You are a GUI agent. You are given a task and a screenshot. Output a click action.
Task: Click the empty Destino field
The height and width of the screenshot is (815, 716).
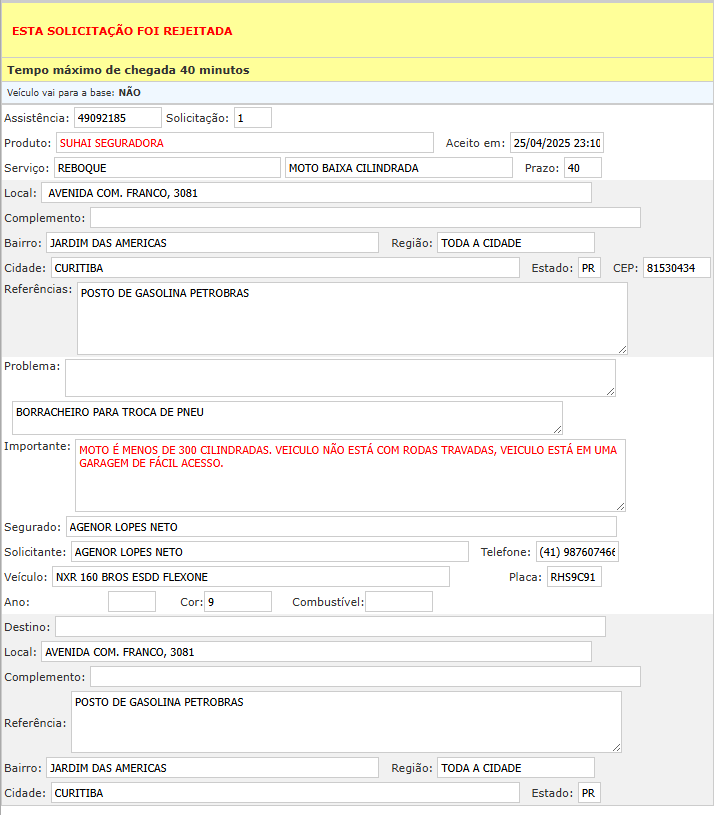tap(330, 627)
